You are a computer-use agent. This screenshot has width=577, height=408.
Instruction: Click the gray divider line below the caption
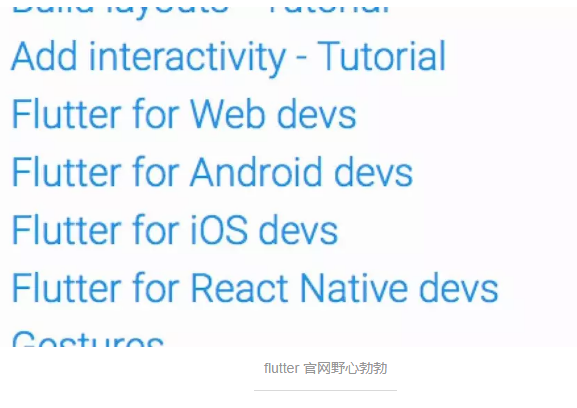(x=325, y=390)
